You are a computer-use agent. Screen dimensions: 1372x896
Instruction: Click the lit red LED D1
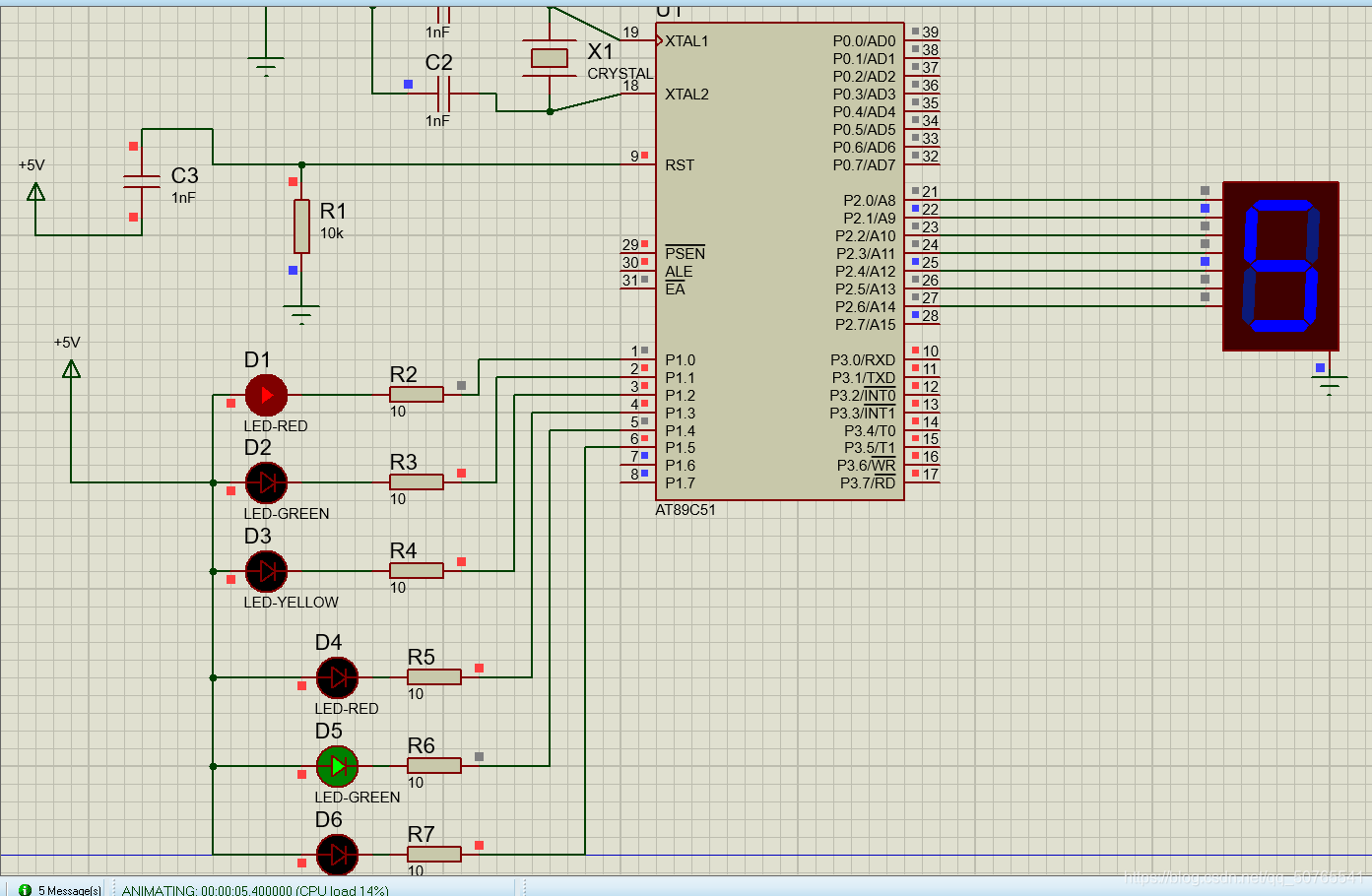tap(266, 395)
